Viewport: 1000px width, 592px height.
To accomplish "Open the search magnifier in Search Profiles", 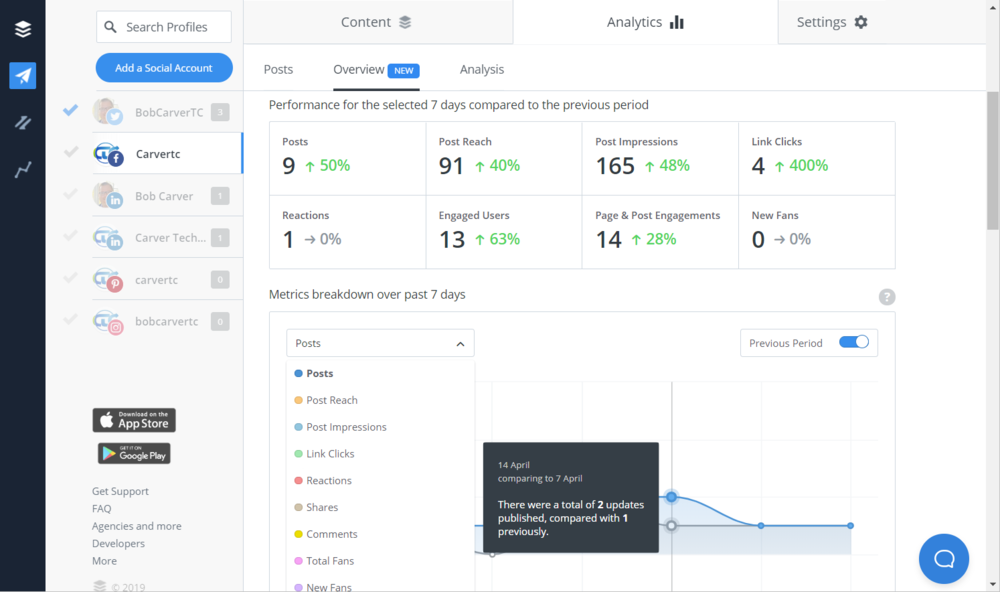I will (x=111, y=27).
